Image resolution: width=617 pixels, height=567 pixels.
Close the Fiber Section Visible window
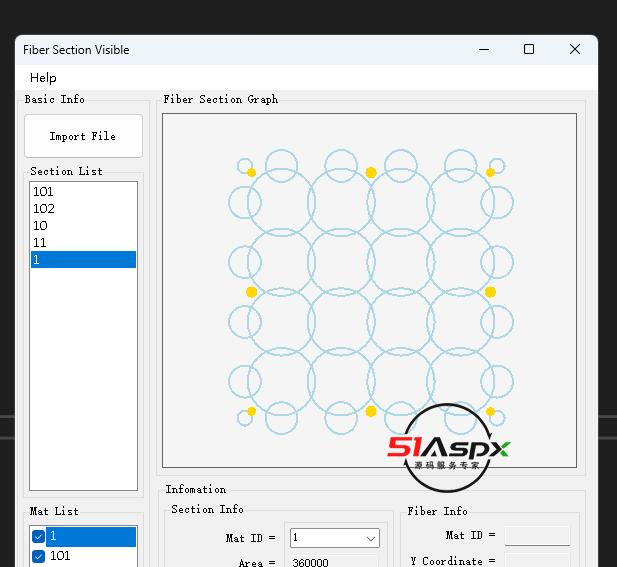click(575, 49)
